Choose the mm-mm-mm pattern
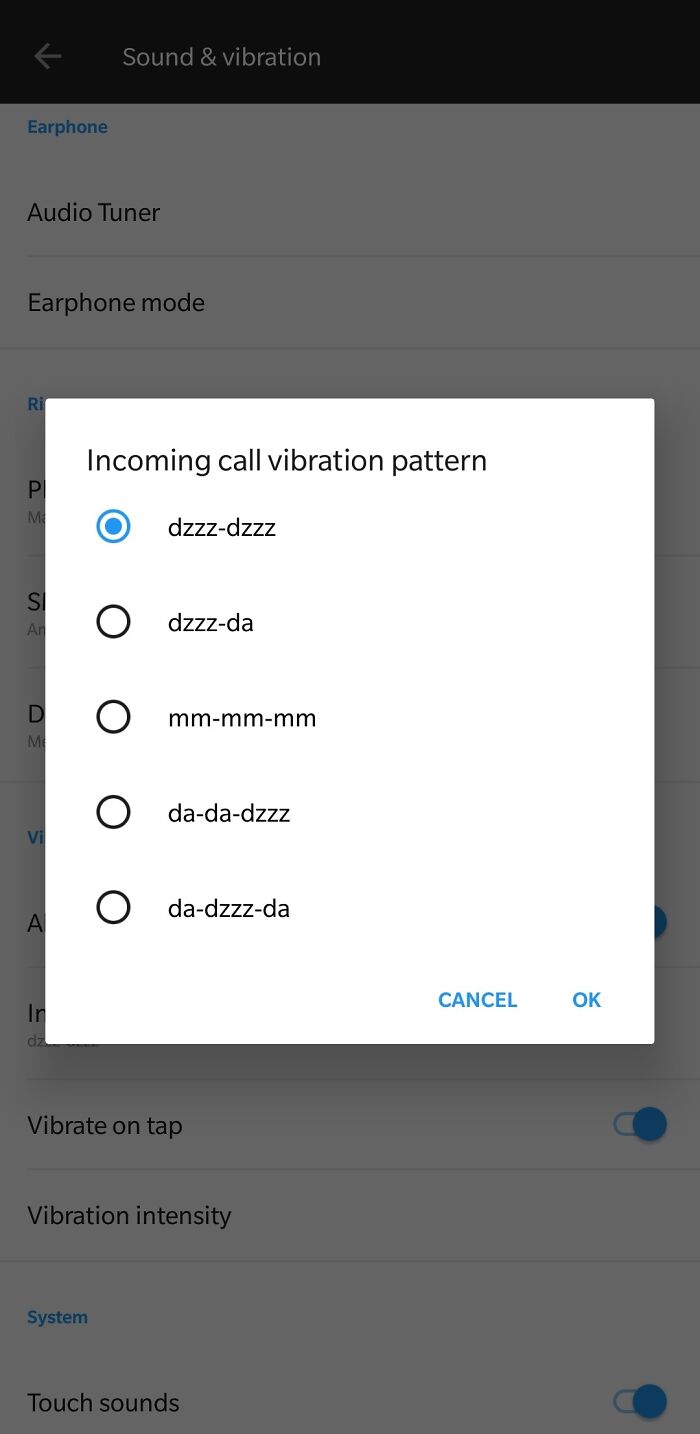This screenshot has height=1434, width=700. pos(113,716)
